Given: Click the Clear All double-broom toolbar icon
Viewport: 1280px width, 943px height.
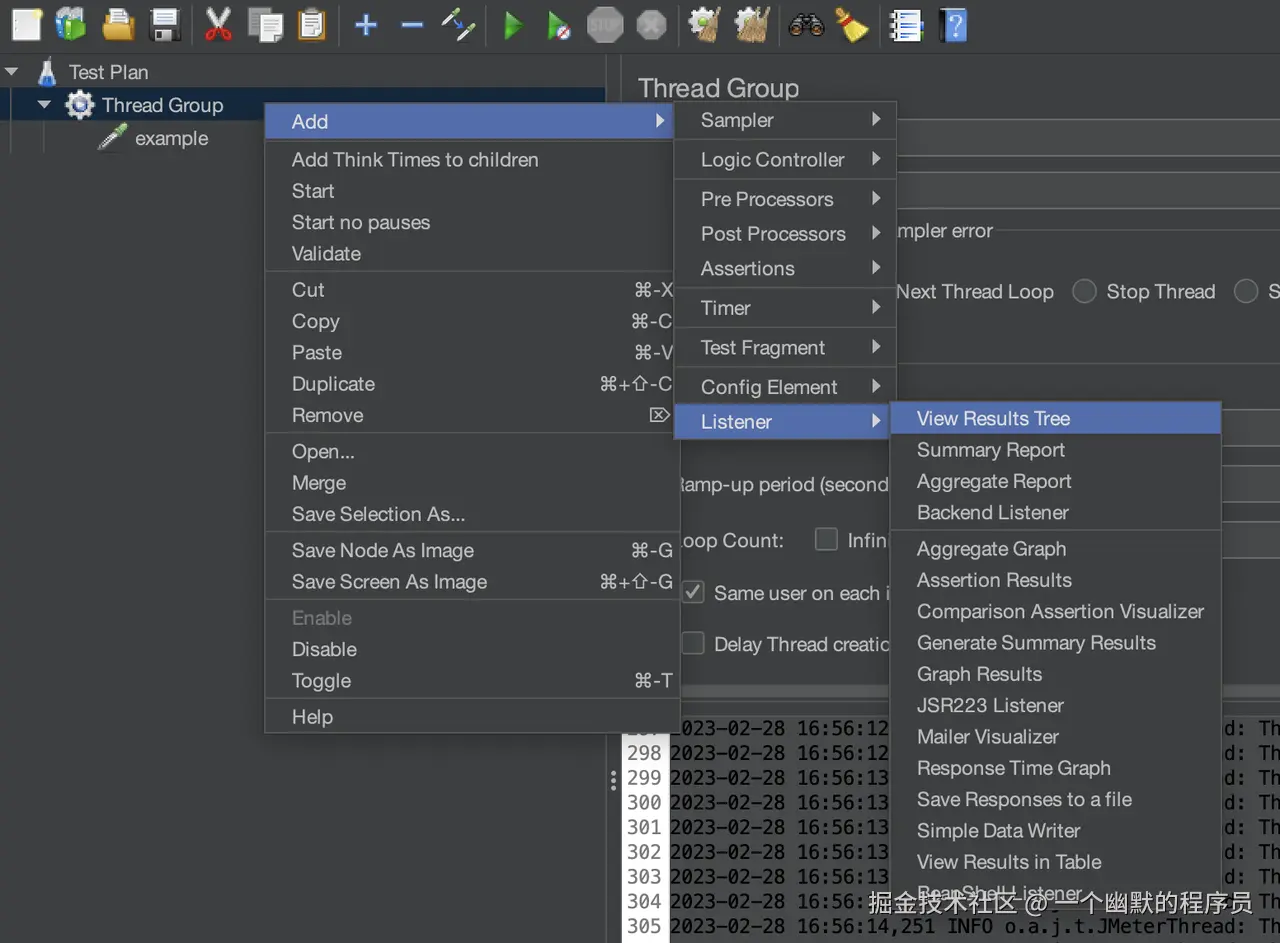Looking at the screenshot, I should [x=751, y=24].
